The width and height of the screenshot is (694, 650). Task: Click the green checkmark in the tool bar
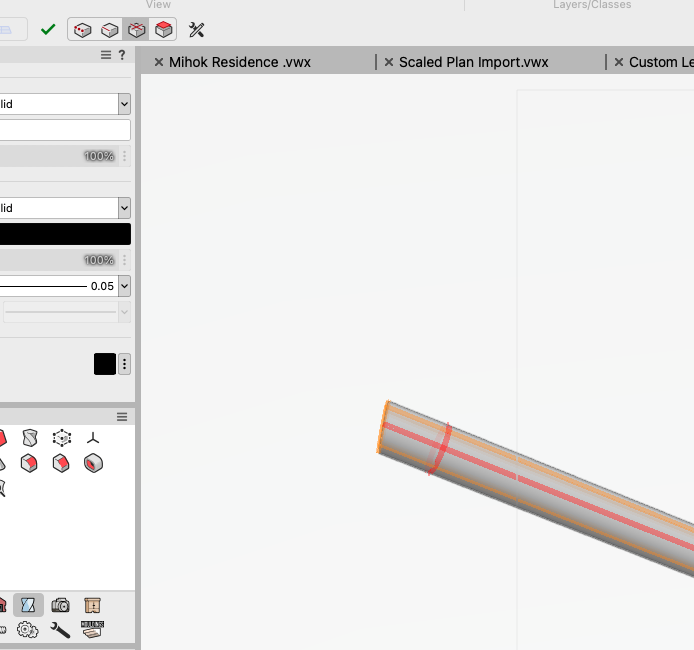click(x=47, y=30)
